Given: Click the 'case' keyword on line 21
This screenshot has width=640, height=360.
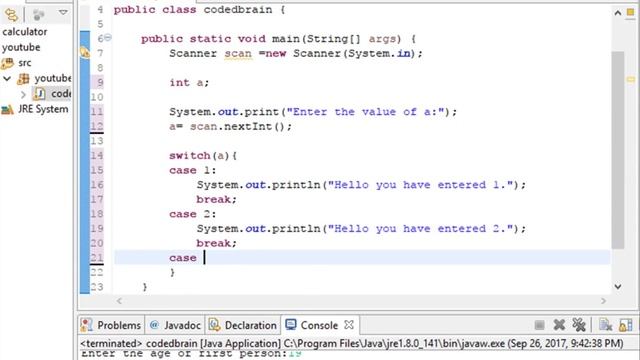Looking at the screenshot, I should 182,258.
